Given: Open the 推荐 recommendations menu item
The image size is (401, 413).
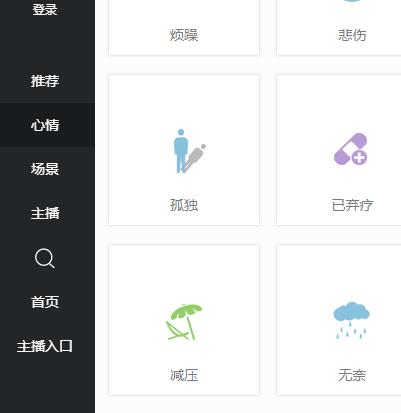Looking at the screenshot, I should (x=45, y=81).
